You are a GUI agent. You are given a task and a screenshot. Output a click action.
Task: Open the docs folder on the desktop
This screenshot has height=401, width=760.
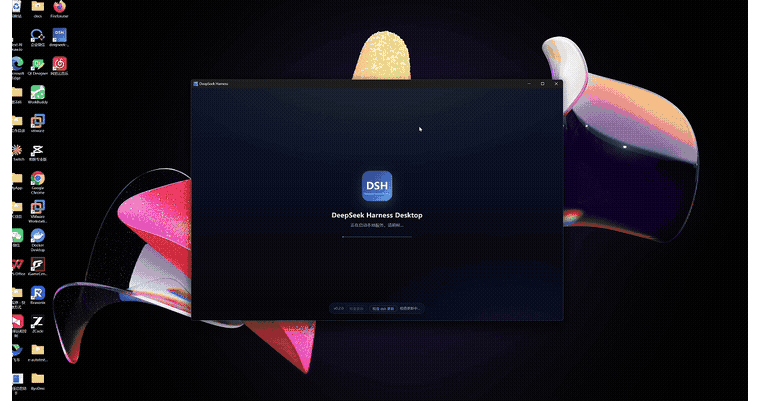tap(38, 9)
